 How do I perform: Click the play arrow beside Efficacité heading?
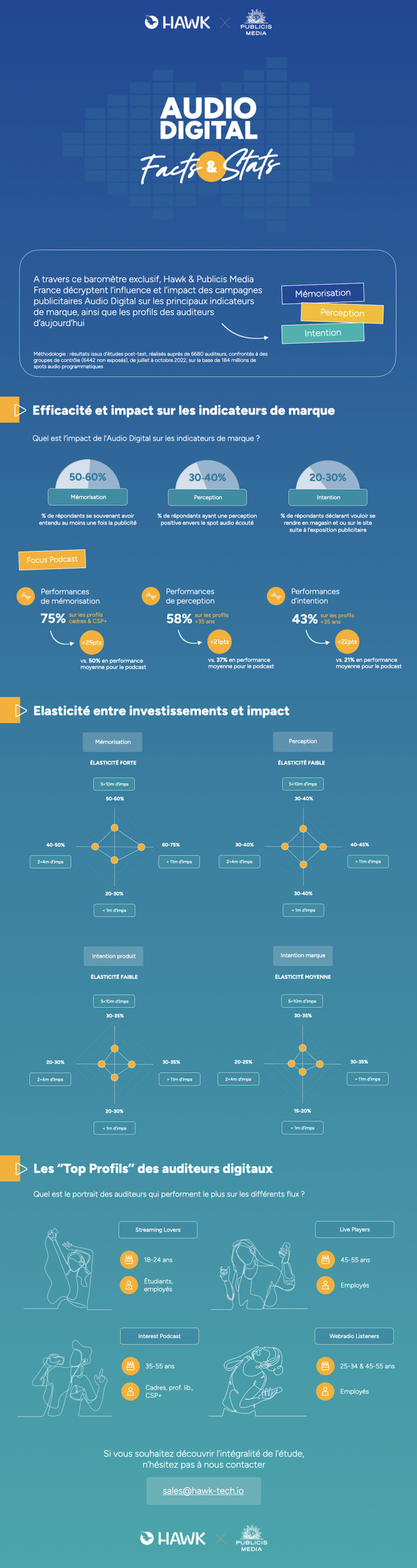pos(20,410)
